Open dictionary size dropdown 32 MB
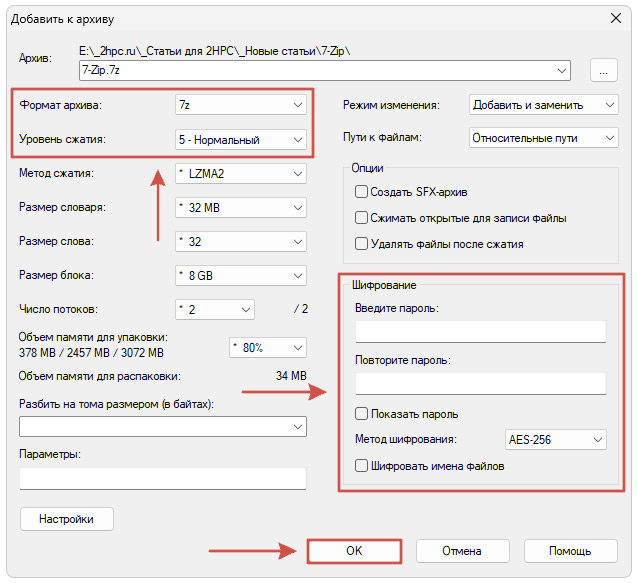The image size is (637, 583). click(x=240, y=208)
